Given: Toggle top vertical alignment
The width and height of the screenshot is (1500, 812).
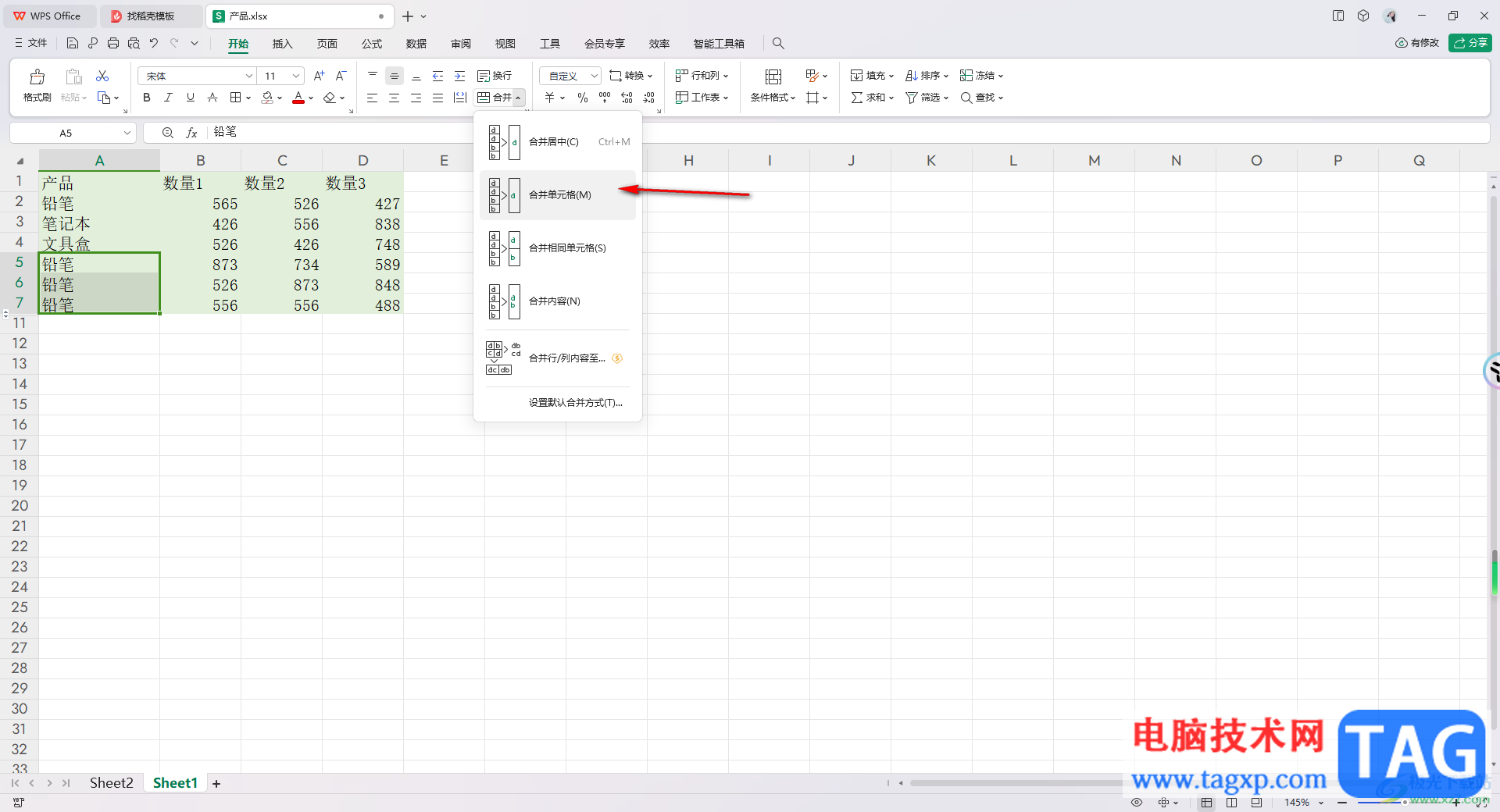Looking at the screenshot, I should click(373, 76).
